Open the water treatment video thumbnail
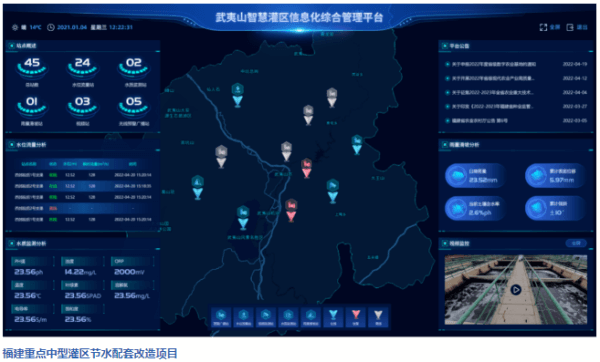Viewport: 600px width, 362px height. [x=516, y=290]
